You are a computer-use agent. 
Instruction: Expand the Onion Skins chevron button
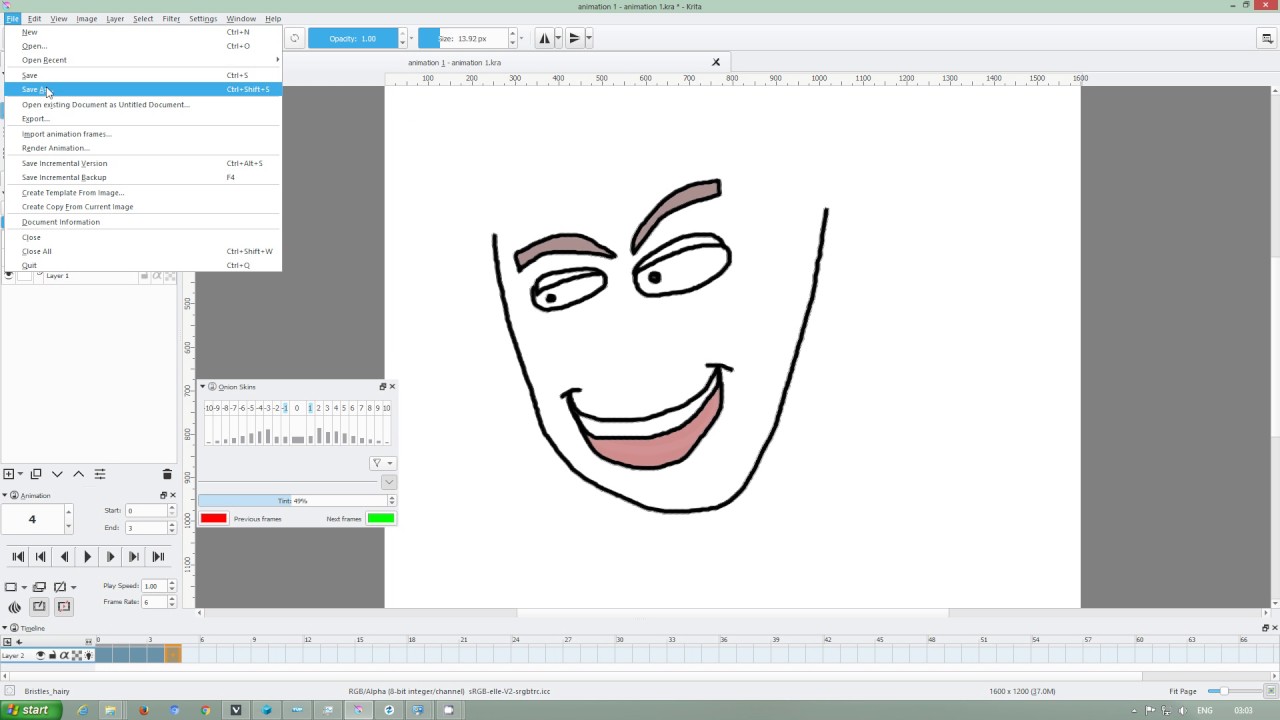389,482
